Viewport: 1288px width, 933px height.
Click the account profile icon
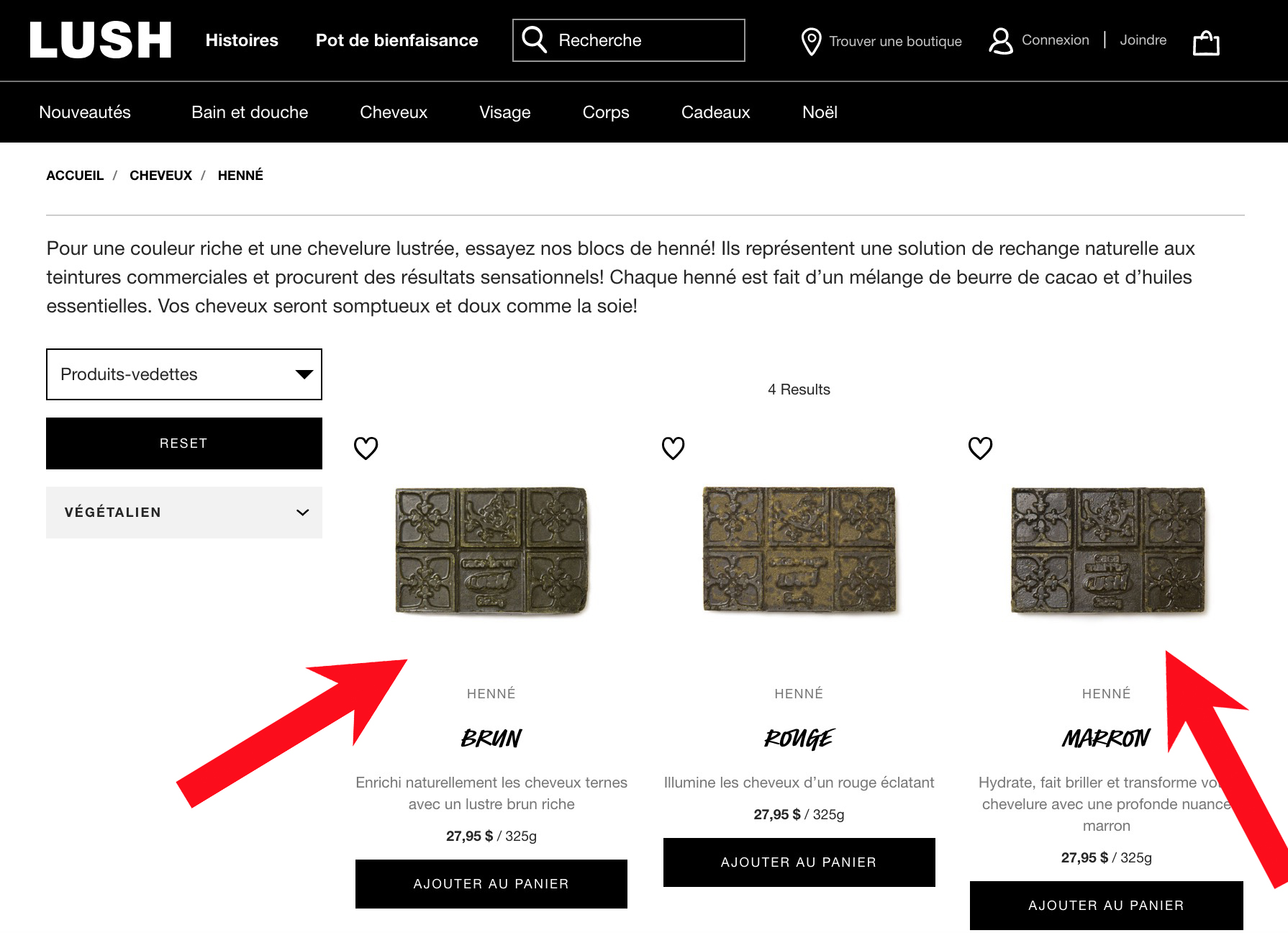point(1000,41)
